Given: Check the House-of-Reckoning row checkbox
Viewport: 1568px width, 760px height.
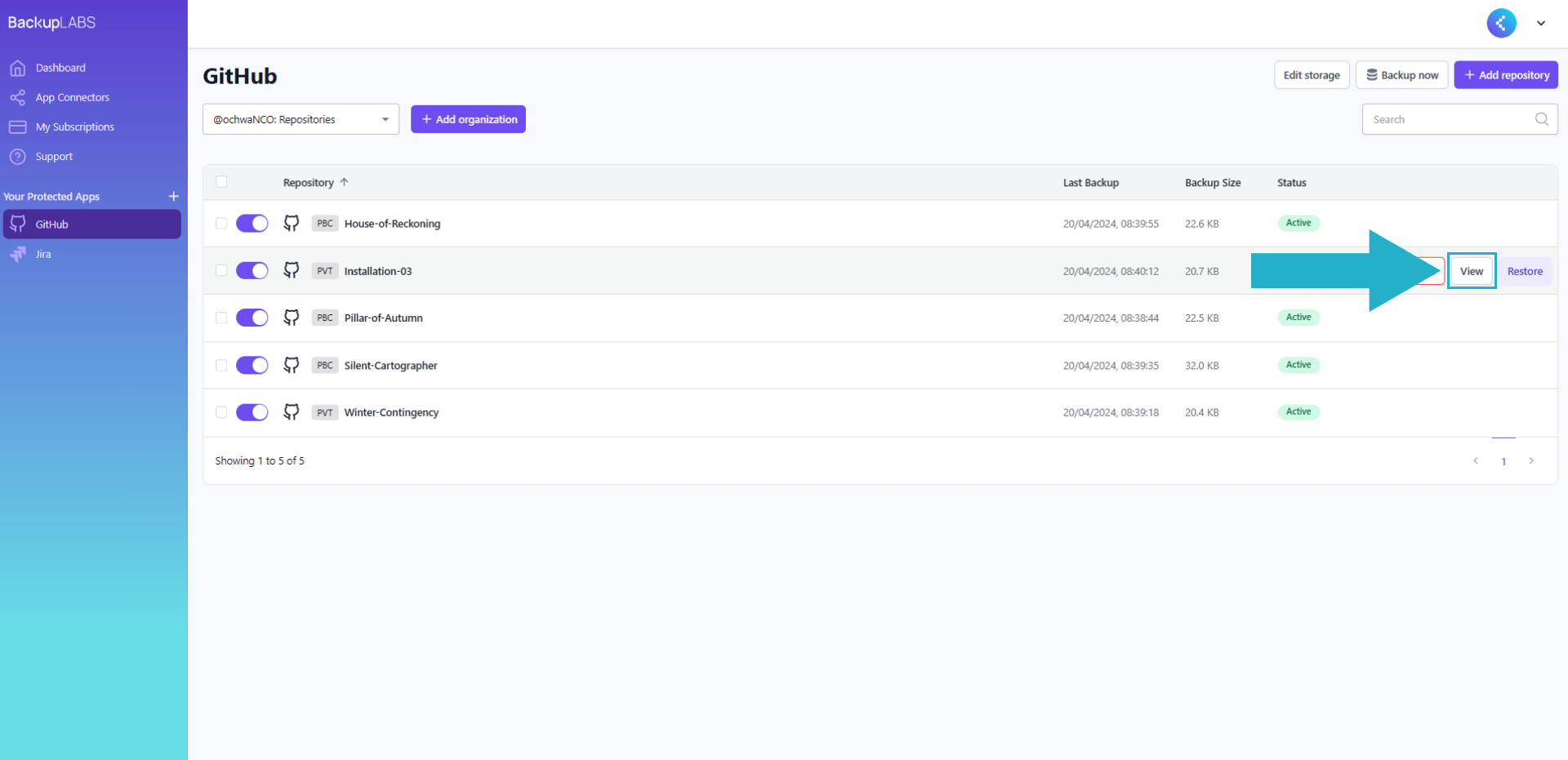Looking at the screenshot, I should [x=221, y=224].
